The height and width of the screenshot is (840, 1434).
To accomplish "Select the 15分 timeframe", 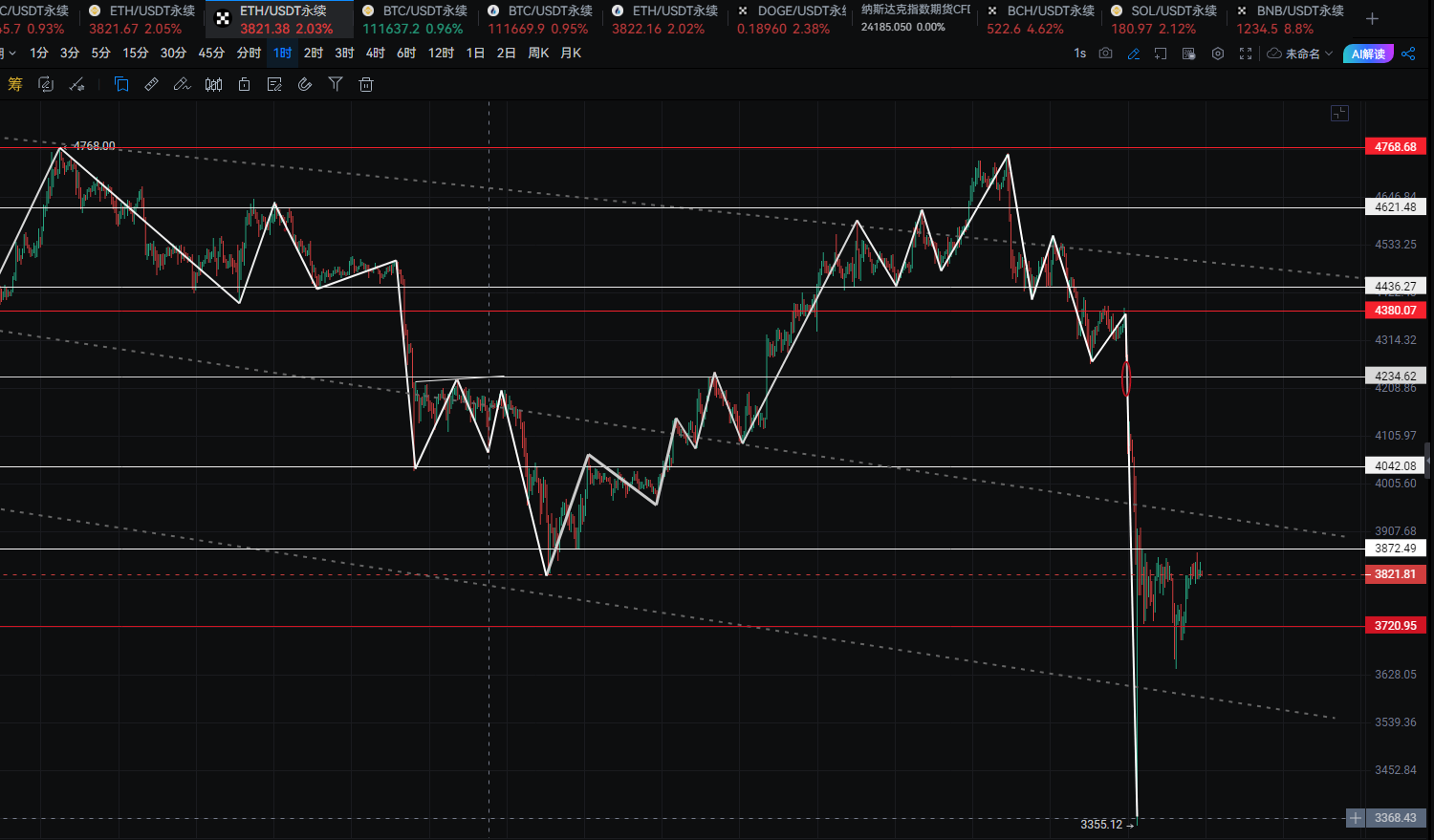I will (135, 54).
